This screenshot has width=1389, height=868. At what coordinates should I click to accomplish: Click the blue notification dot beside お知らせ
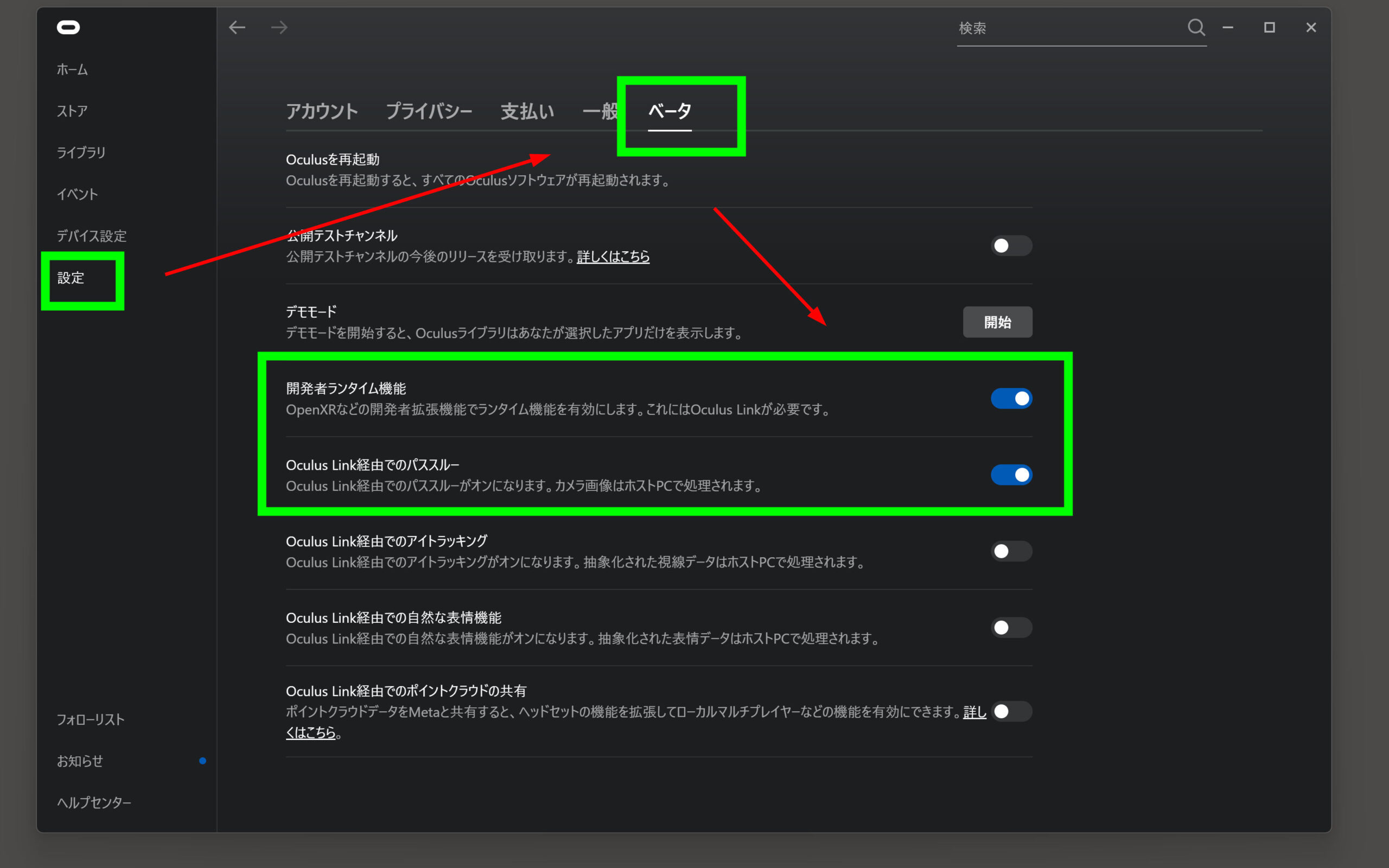[x=202, y=761]
